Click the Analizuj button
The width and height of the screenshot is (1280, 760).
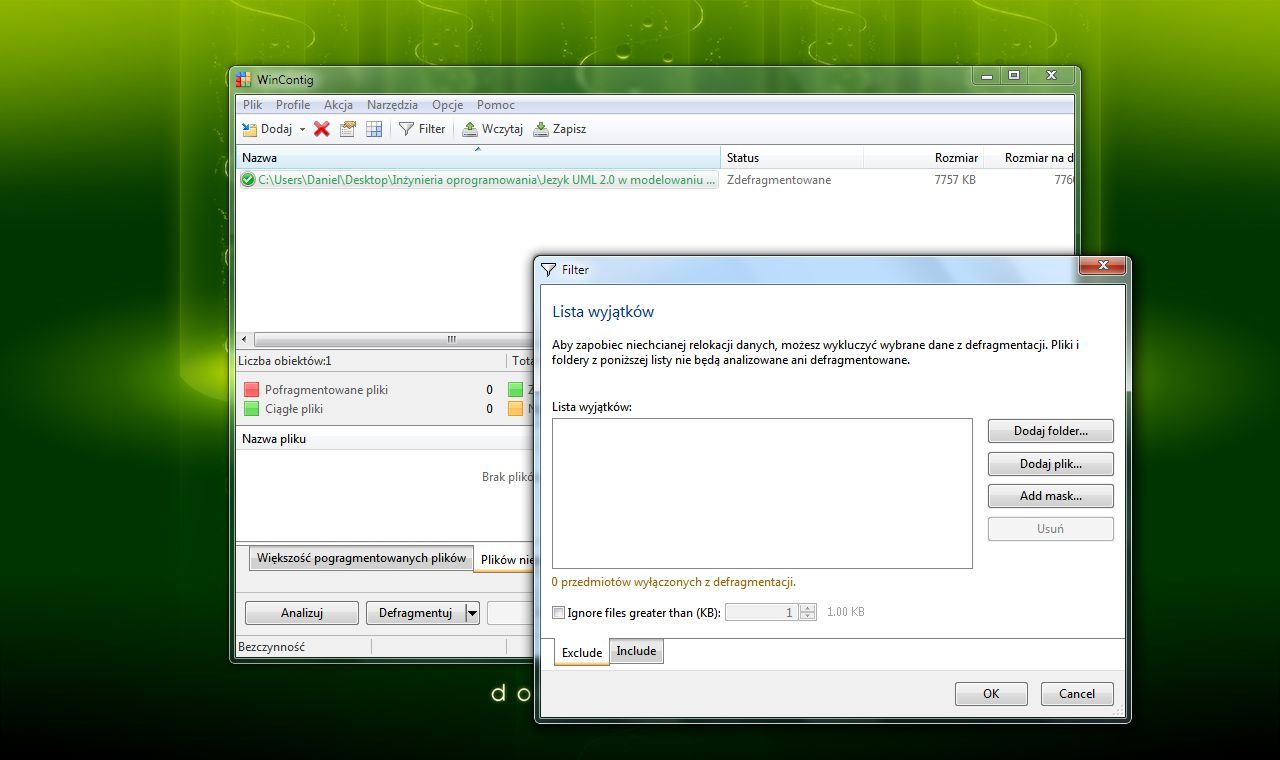[301, 613]
